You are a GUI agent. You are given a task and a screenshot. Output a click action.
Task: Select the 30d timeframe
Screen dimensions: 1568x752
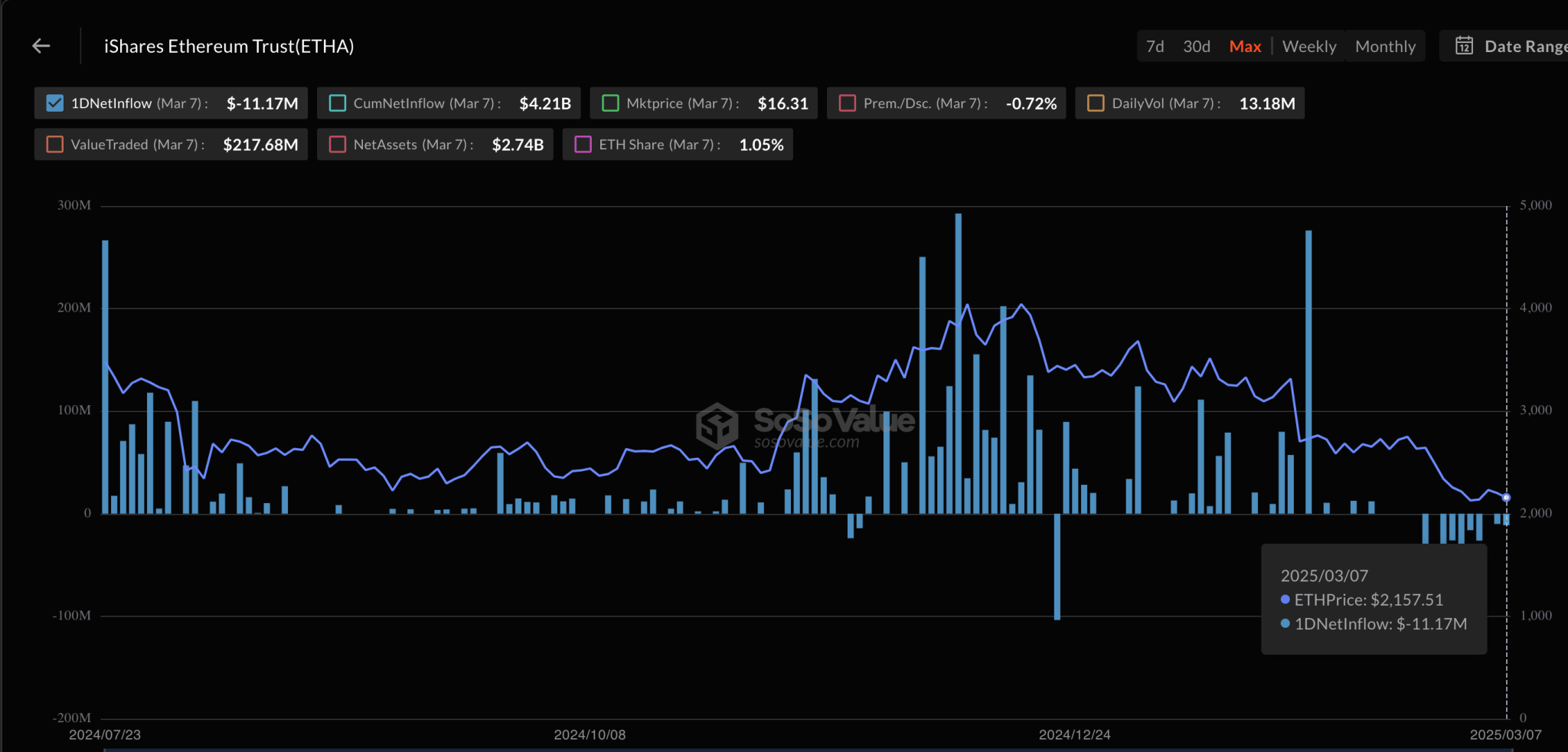1197,46
